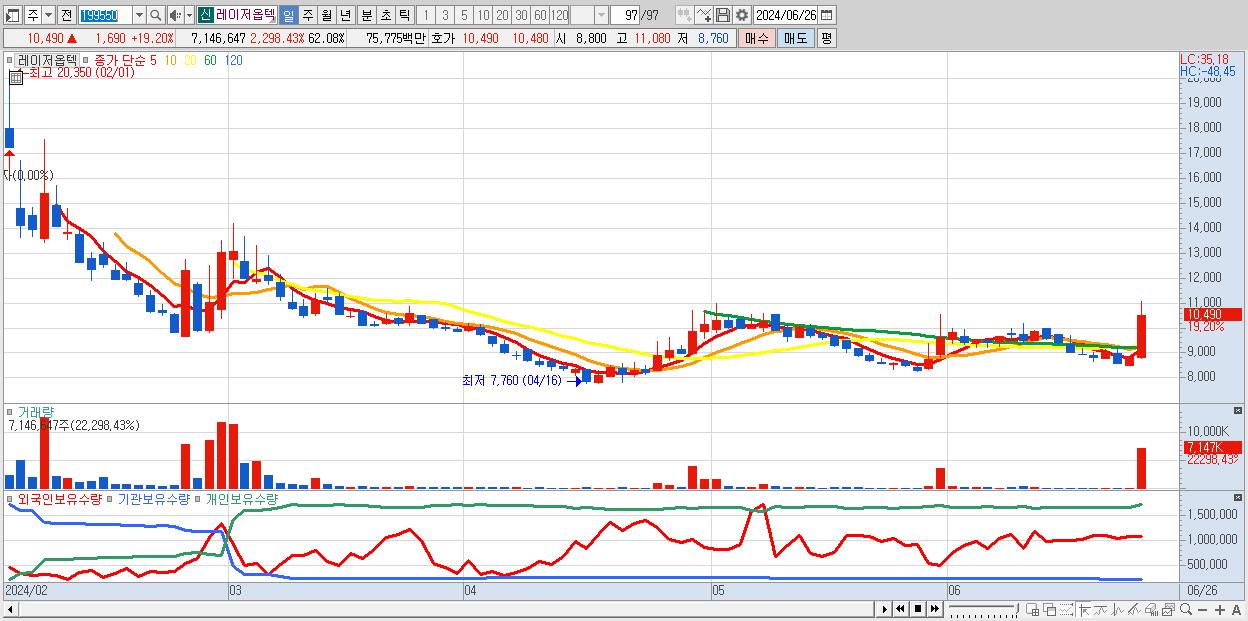Choose interval 5 button
Viewport: 1248px width, 621px height.
(463, 15)
